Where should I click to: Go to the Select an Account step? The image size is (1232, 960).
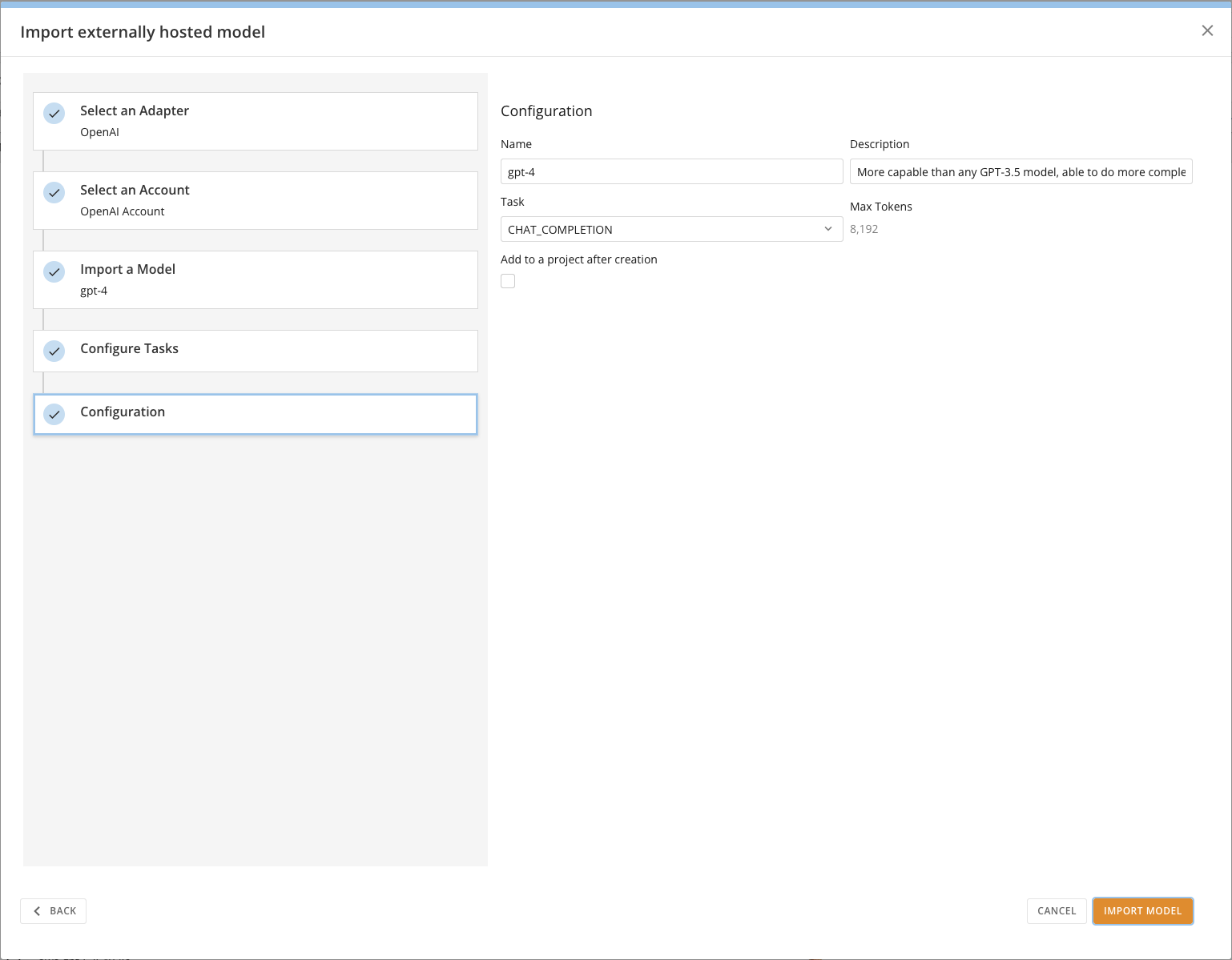click(256, 200)
